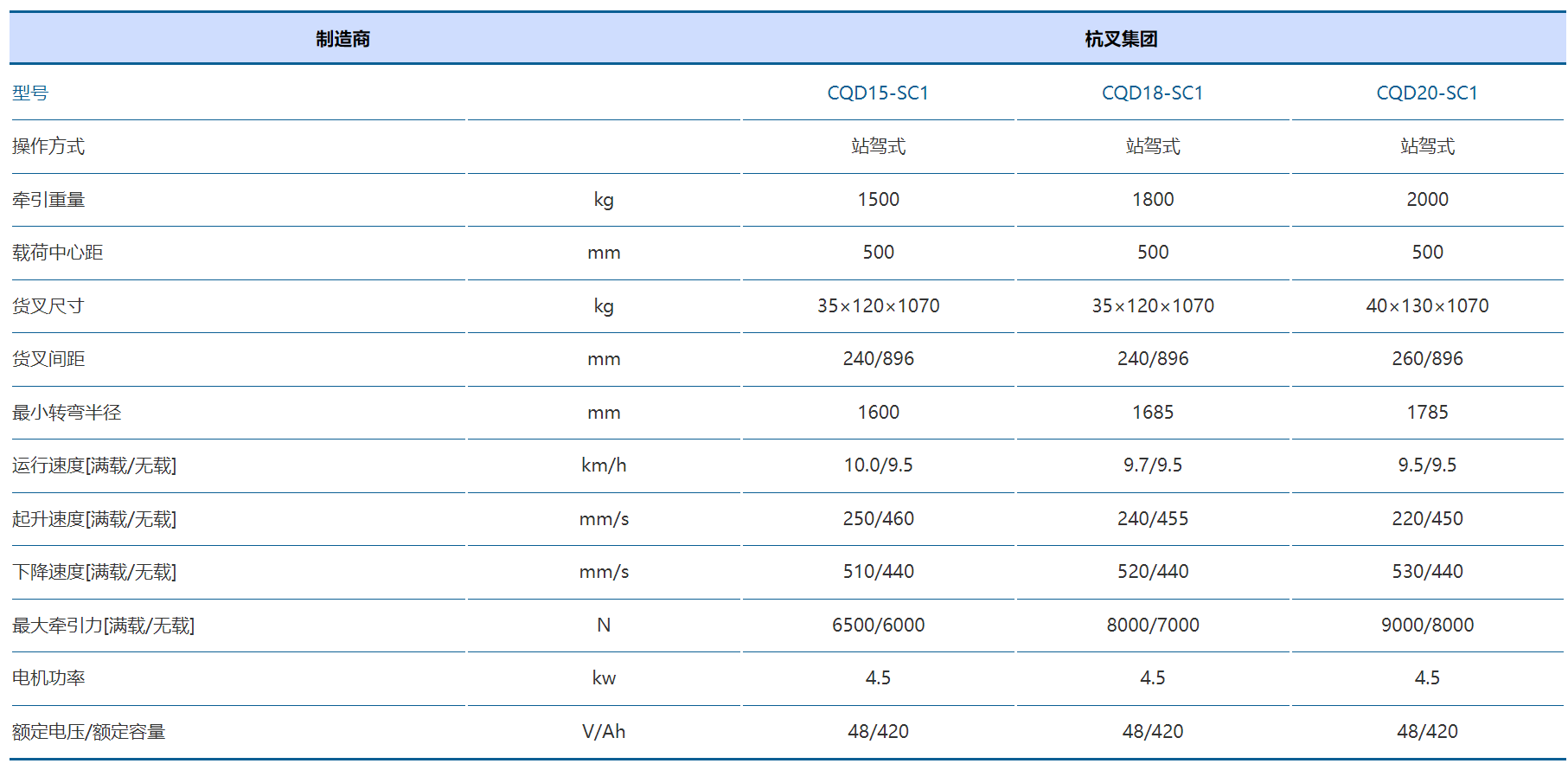Click the 1785 turning radius value
This screenshot has width=1568, height=770.
[1427, 413]
